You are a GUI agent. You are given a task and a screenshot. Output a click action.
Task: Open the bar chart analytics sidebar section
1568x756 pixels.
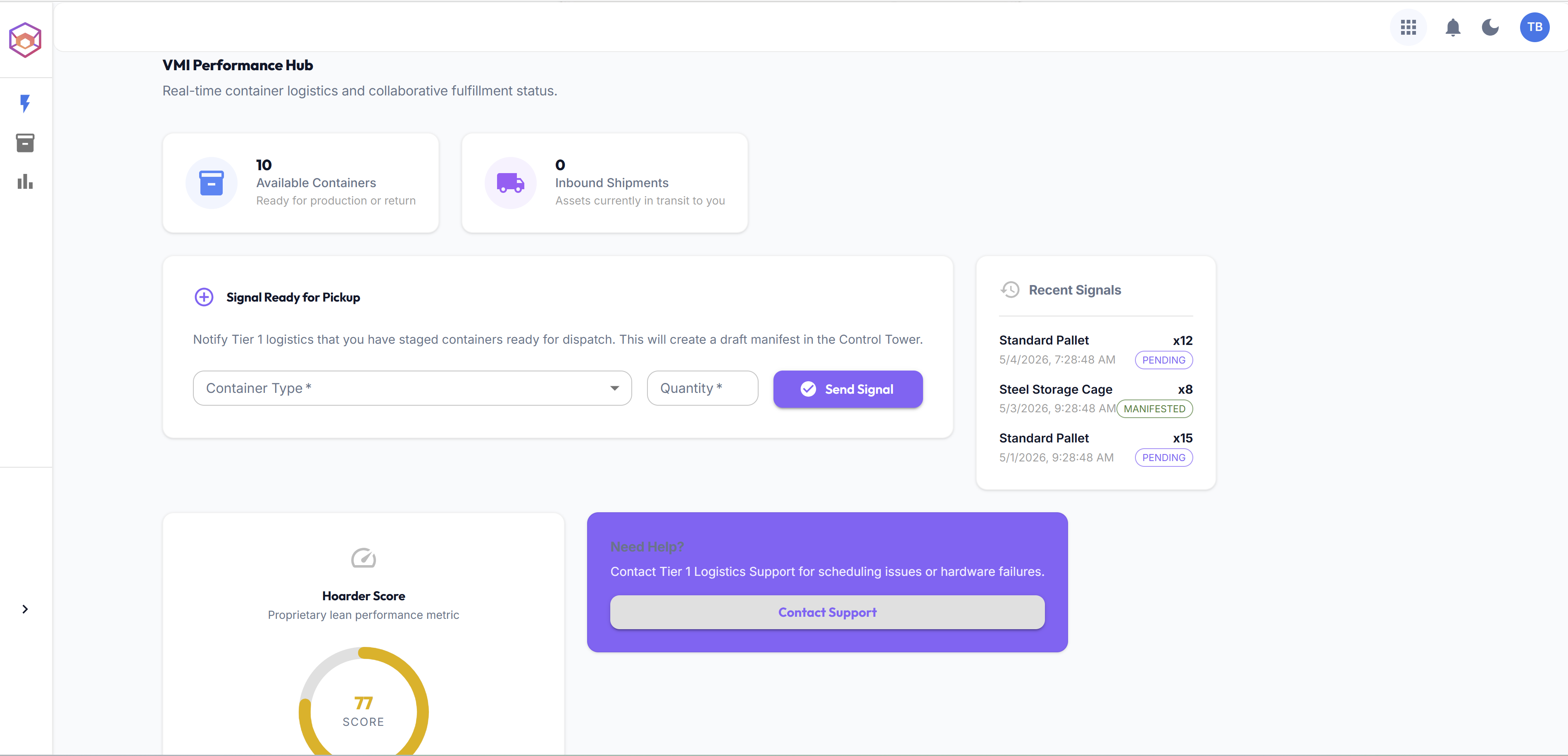pos(25,181)
